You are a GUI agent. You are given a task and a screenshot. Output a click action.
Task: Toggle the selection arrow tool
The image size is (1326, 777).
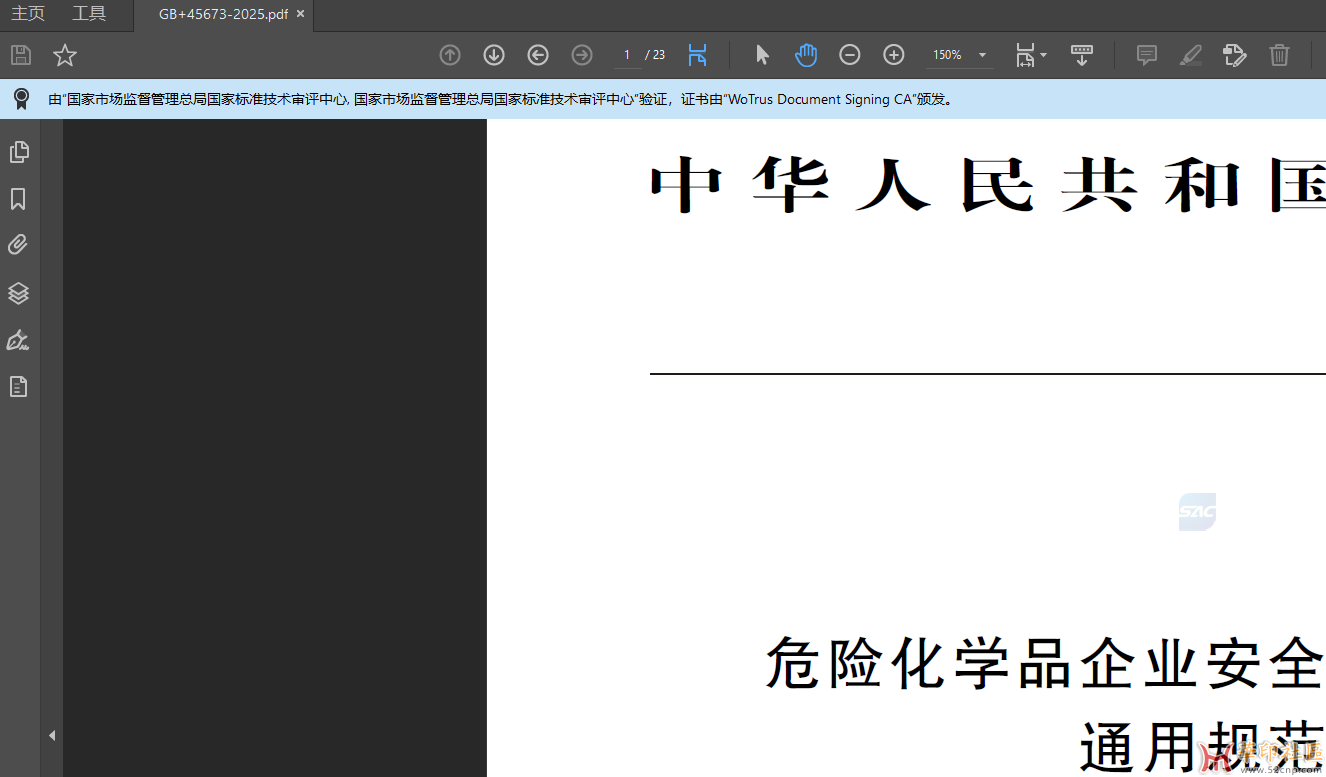(x=762, y=55)
